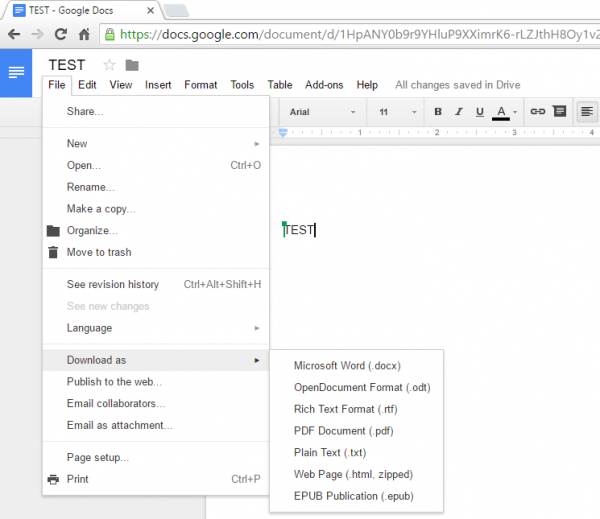Open the Add-ons menu

pos(324,85)
